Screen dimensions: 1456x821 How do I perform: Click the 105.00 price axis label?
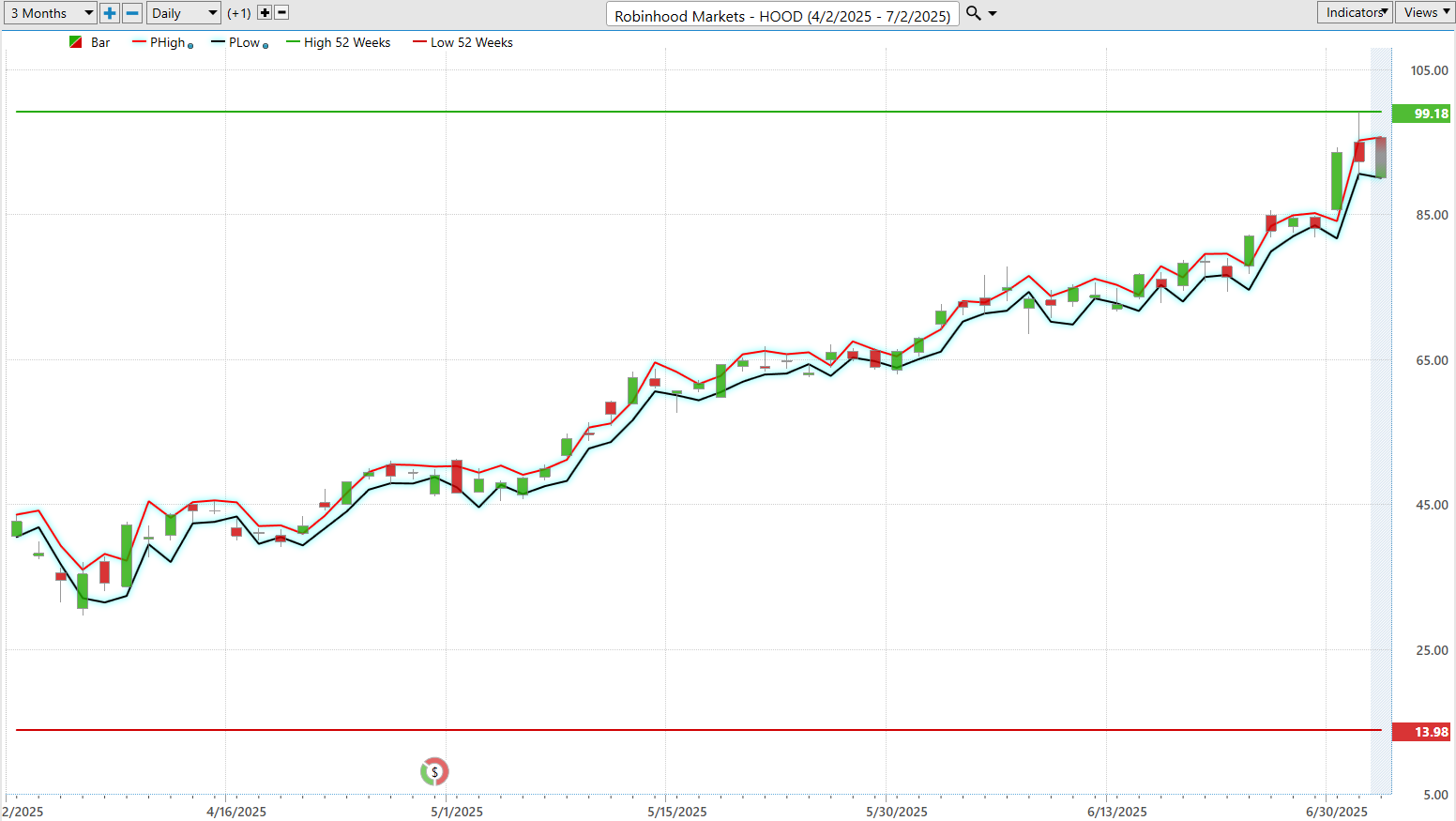[1430, 70]
